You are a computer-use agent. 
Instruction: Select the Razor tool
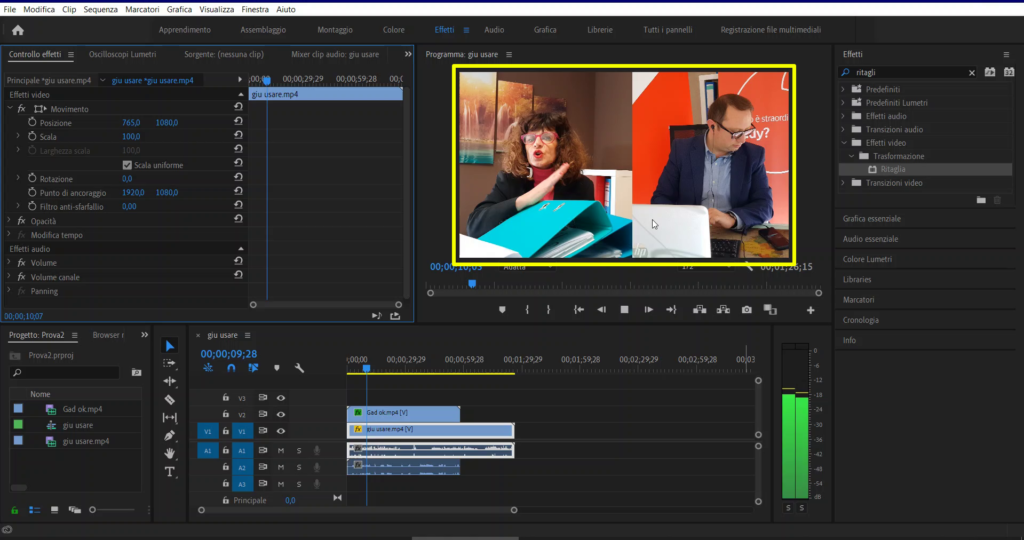(170, 400)
